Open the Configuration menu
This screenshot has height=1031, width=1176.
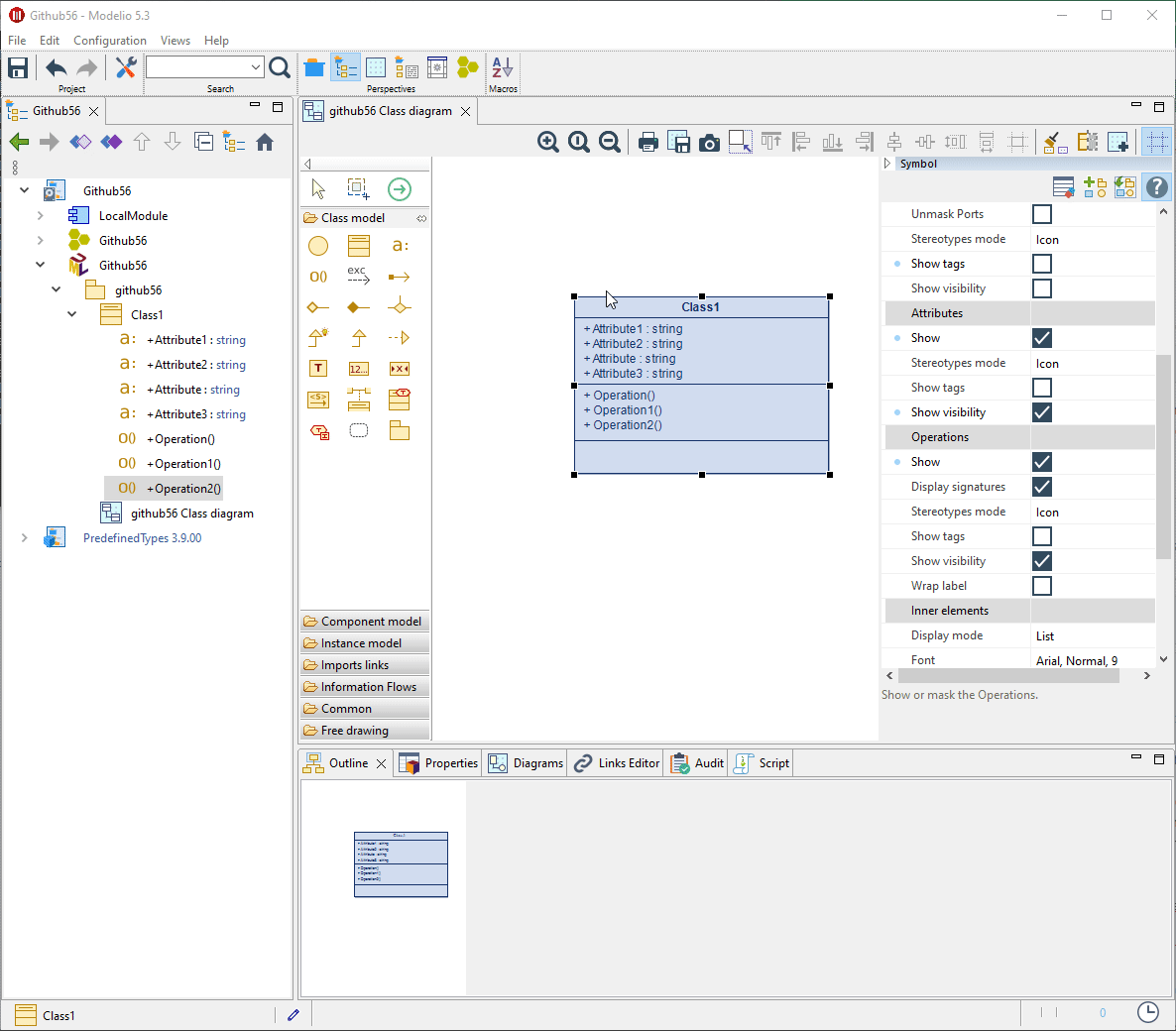[109, 41]
